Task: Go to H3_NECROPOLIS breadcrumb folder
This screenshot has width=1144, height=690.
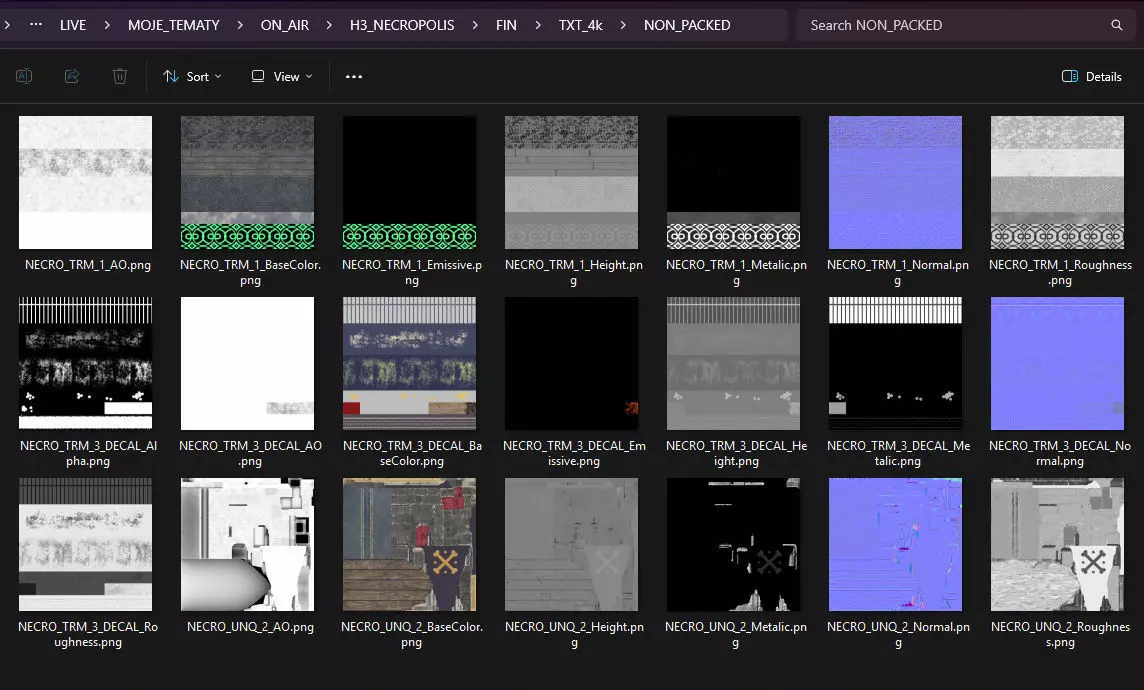Action: (402, 25)
